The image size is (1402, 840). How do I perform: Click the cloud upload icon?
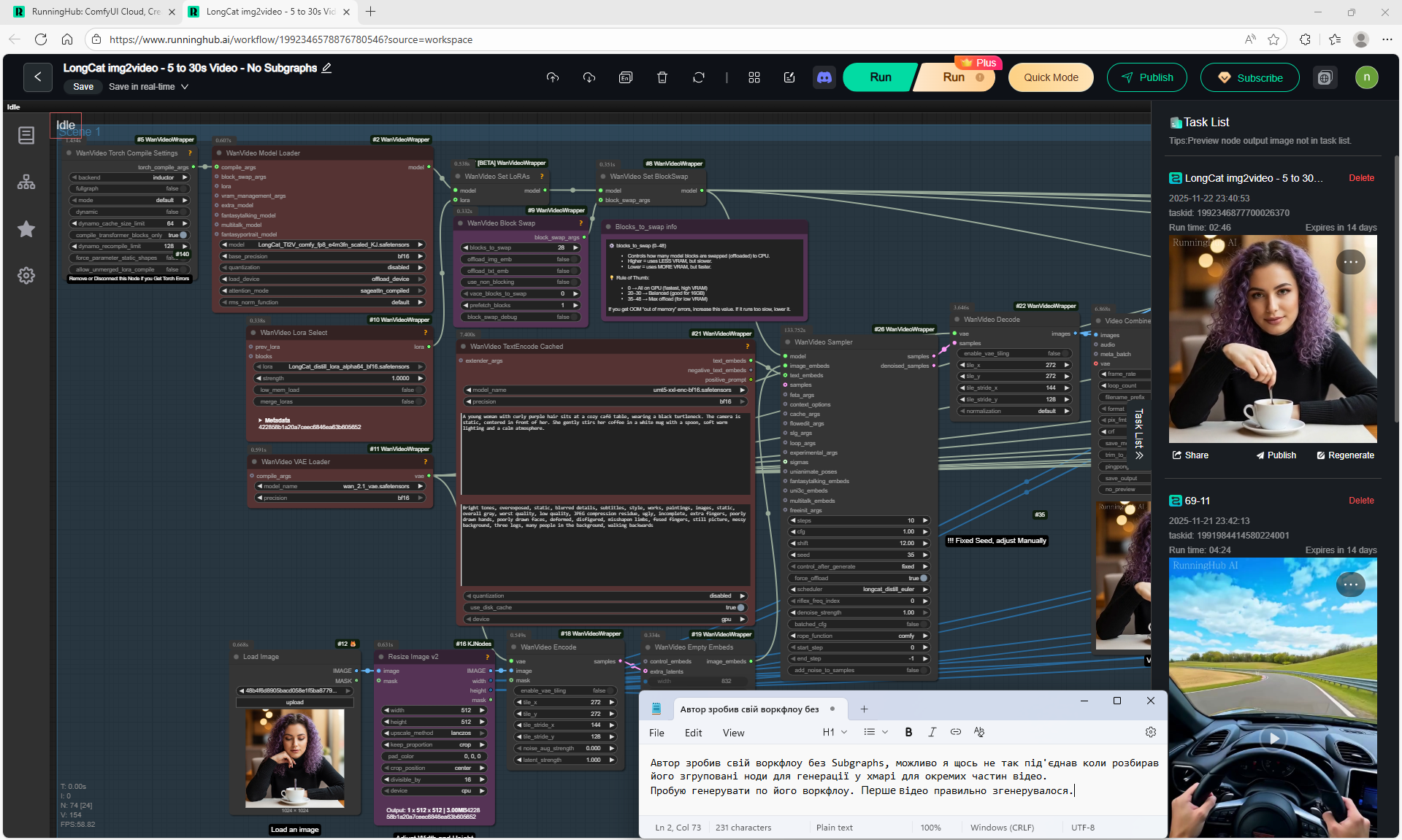point(553,77)
